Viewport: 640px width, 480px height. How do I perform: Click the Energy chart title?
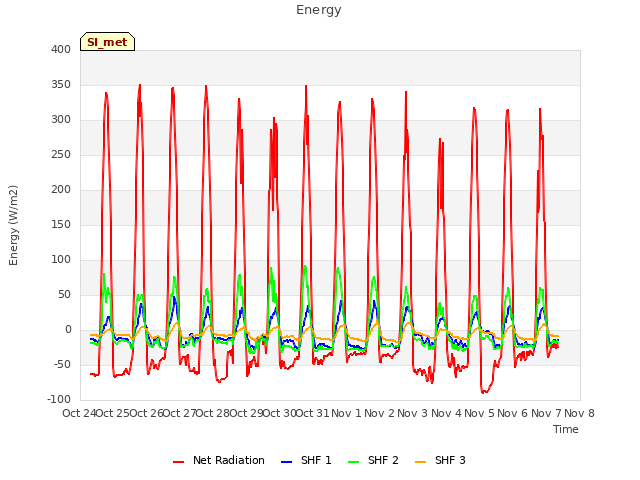pos(319,10)
